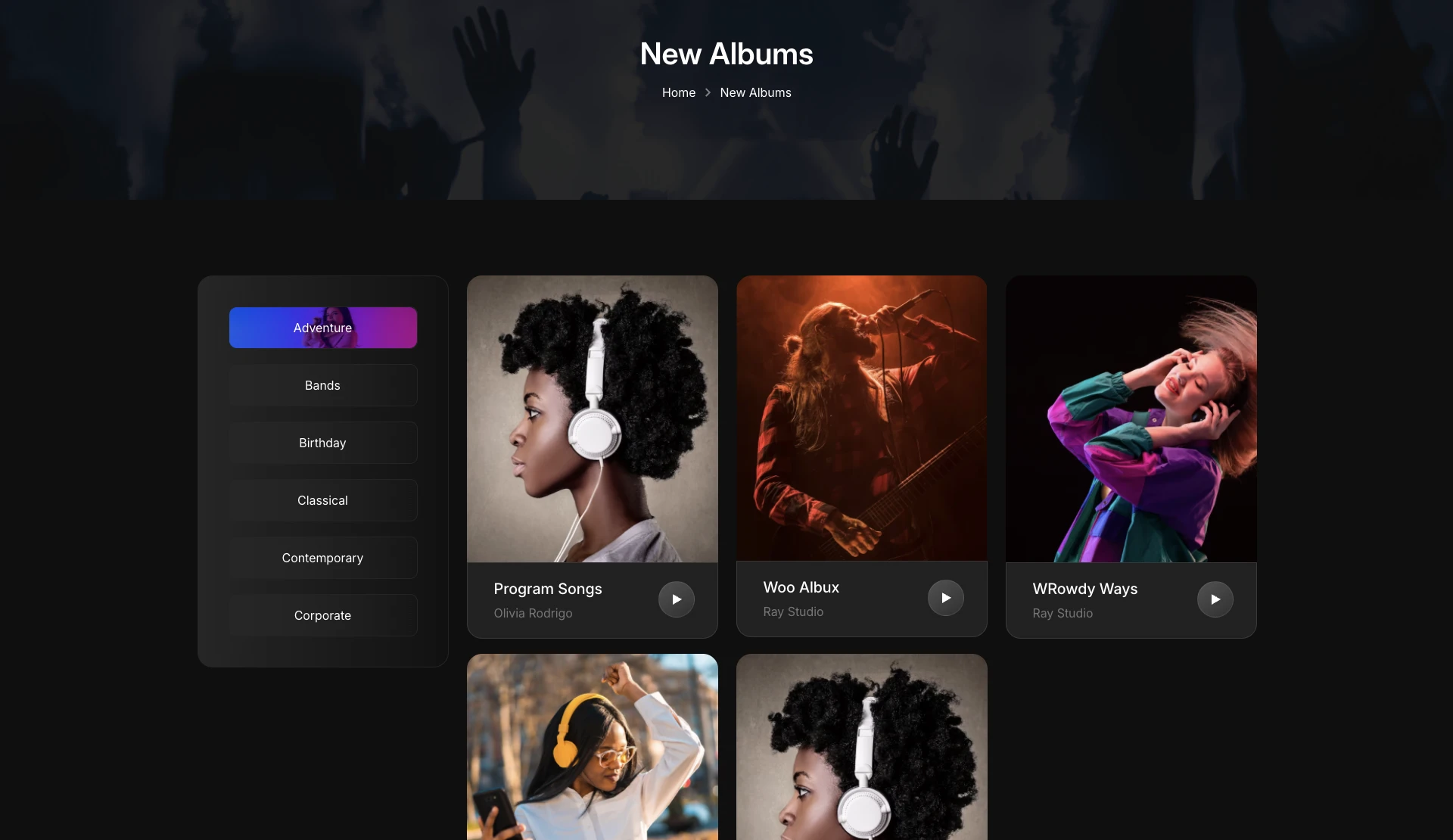Open the New Albums breadcrumb link
This screenshot has width=1453, height=840.
click(755, 92)
